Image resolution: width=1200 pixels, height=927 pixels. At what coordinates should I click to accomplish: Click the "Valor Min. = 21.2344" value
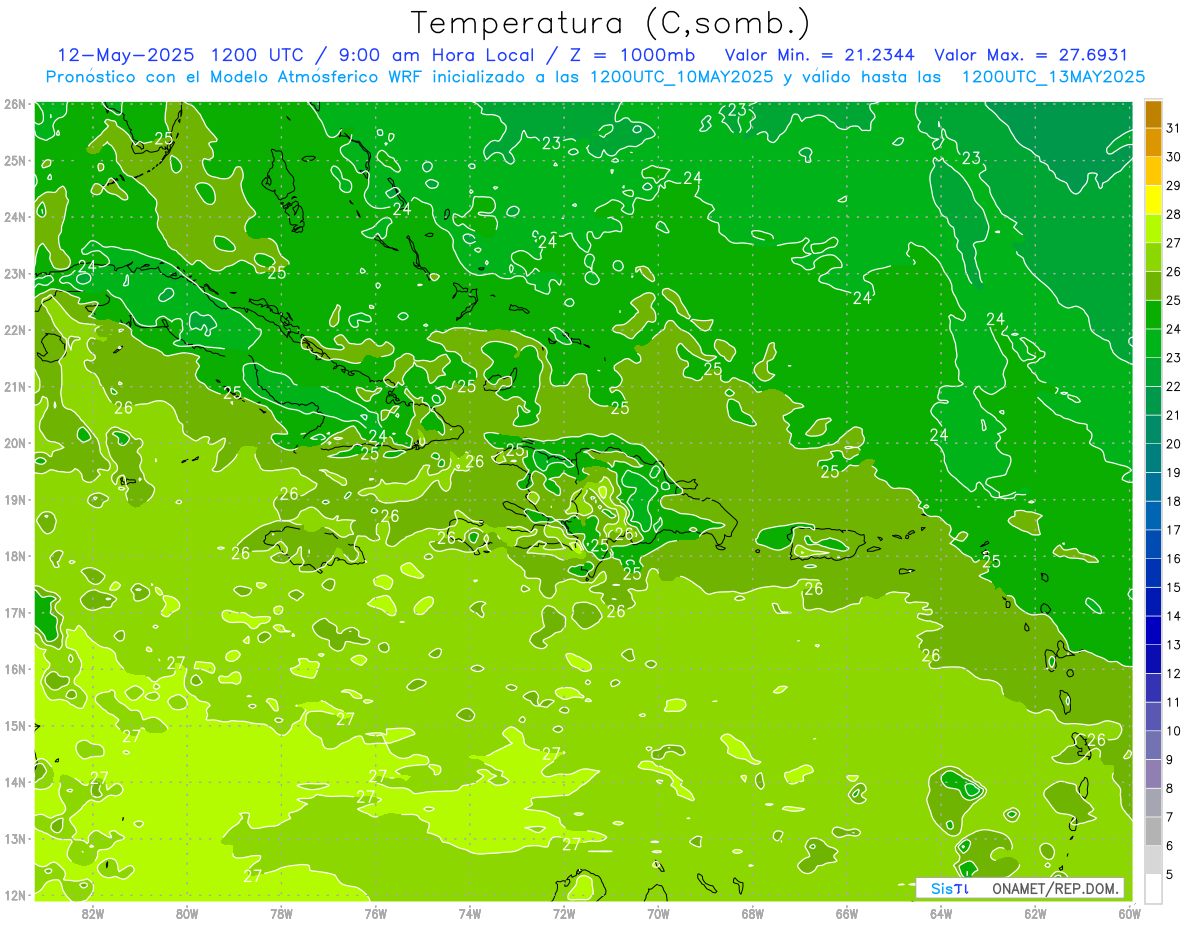[820, 55]
